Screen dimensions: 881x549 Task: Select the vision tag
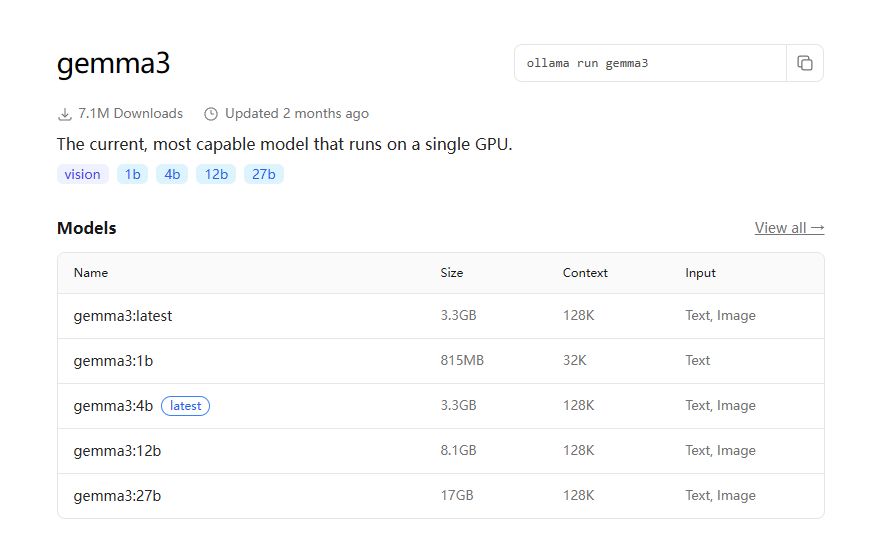tap(82, 174)
